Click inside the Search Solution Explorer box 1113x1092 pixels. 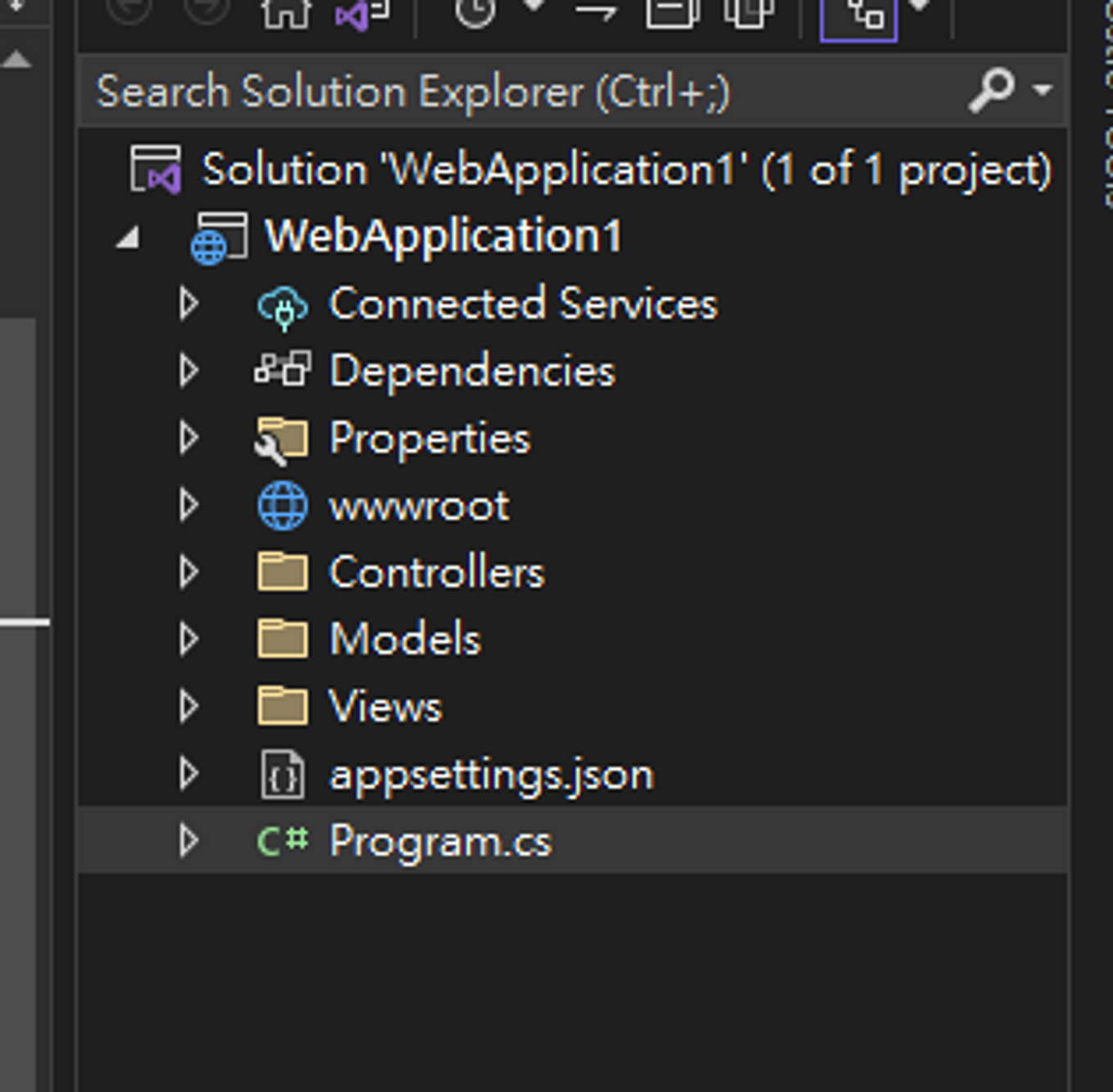(x=492, y=90)
